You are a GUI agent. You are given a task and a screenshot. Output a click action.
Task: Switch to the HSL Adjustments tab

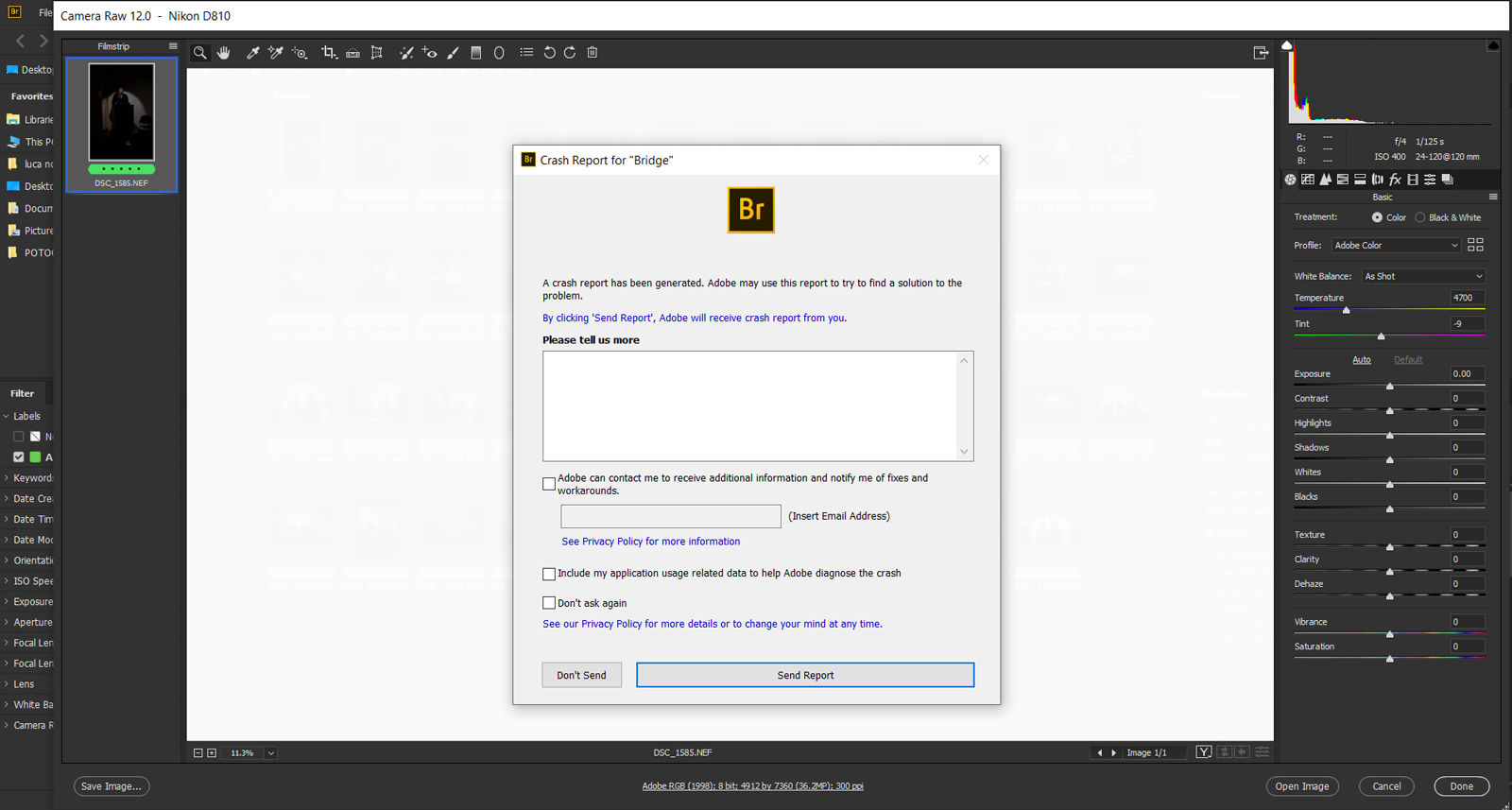1343,180
